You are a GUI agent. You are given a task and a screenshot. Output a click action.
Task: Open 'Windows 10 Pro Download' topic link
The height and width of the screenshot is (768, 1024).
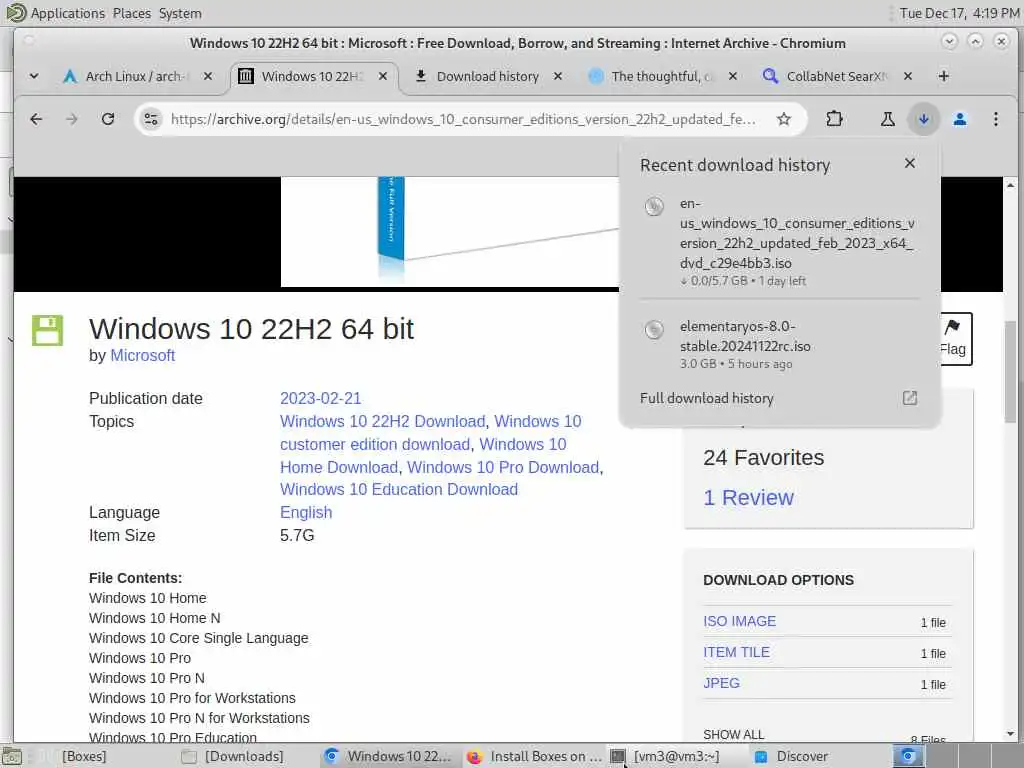pos(503,467)
